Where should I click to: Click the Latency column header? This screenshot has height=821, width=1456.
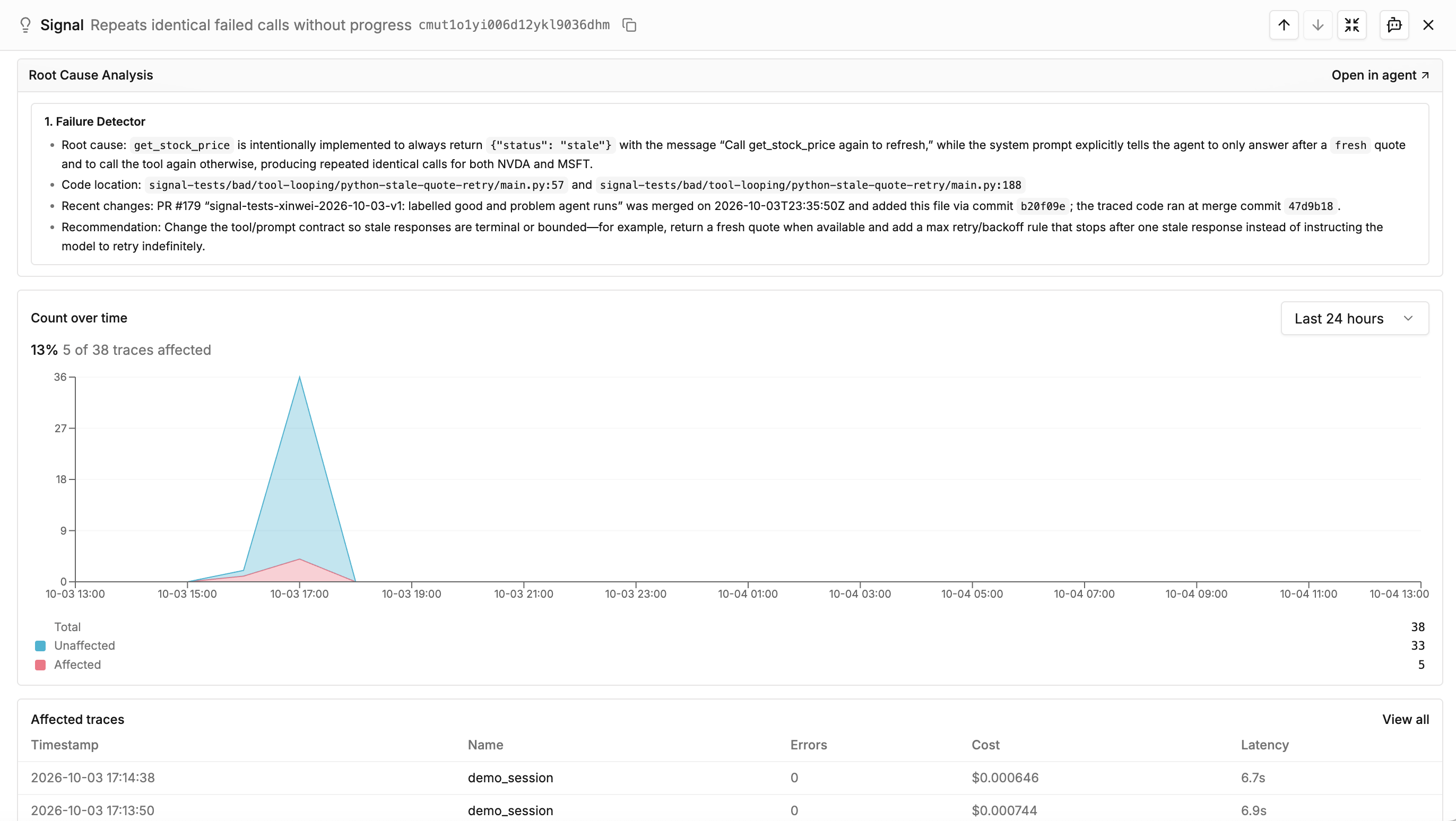1264,745
